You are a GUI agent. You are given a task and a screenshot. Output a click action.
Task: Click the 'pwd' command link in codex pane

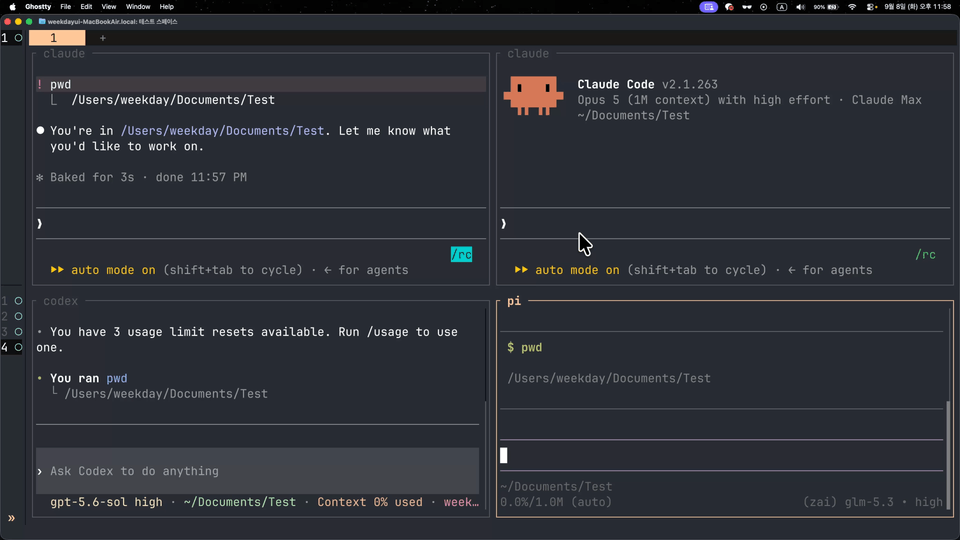pos(117,378)
